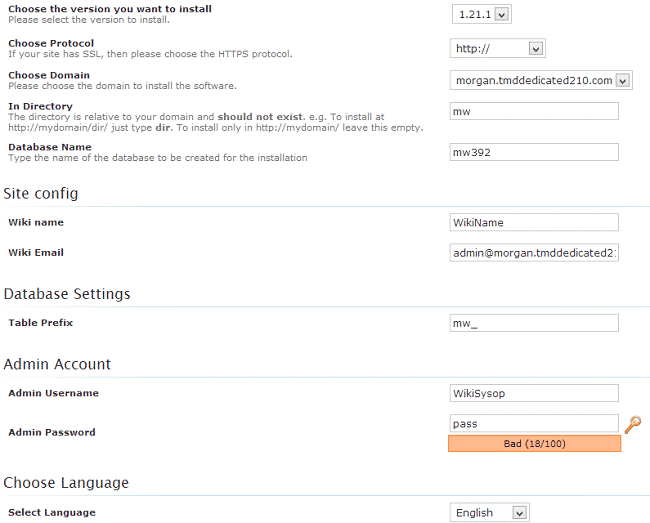Screen dimensions: 650x523
Task: Click the Admin Password input field
Action: point(534,424)
